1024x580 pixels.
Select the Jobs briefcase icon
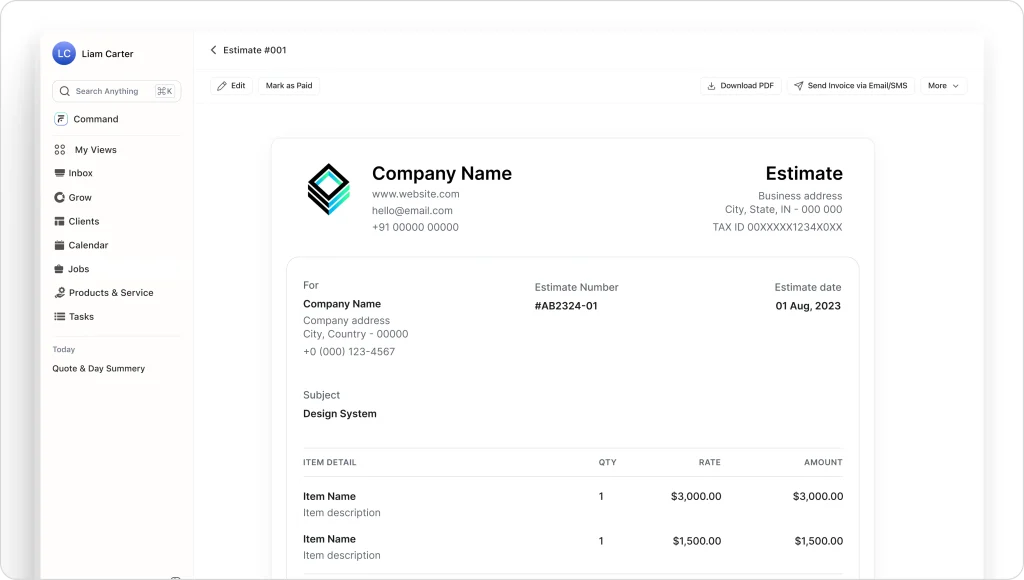pyautogui.click(x=60, y=269)
